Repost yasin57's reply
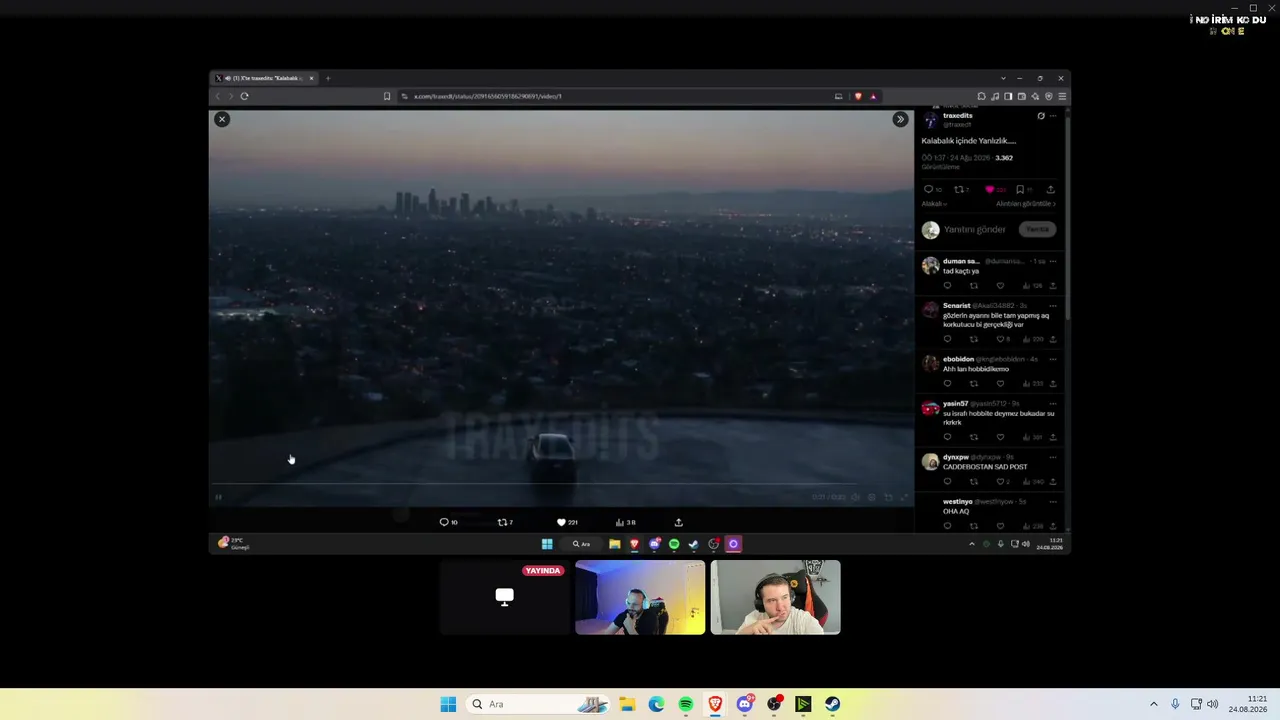This screenshot has width=1280, height=720. click(974, 437)
